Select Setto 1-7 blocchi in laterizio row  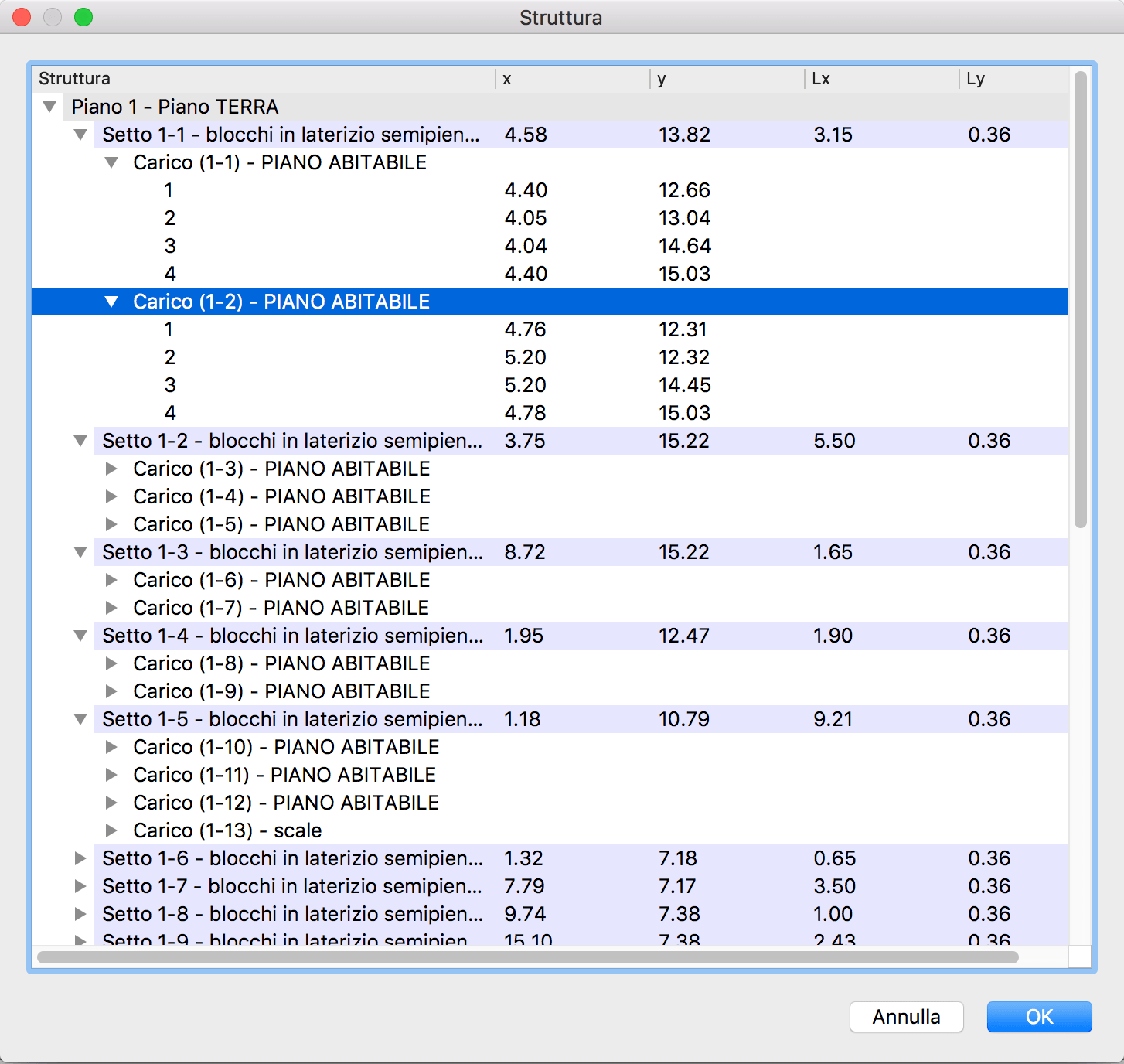pos(550,886)
